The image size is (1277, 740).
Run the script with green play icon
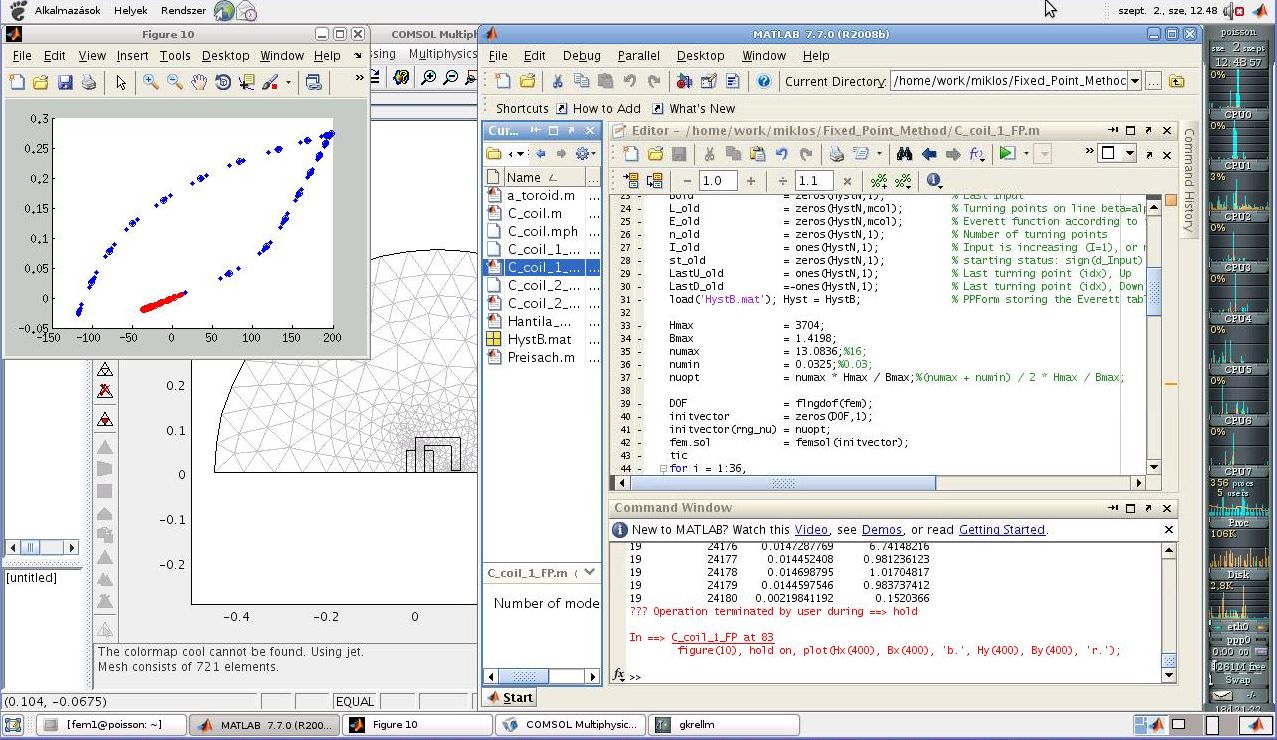[1007, 154]
